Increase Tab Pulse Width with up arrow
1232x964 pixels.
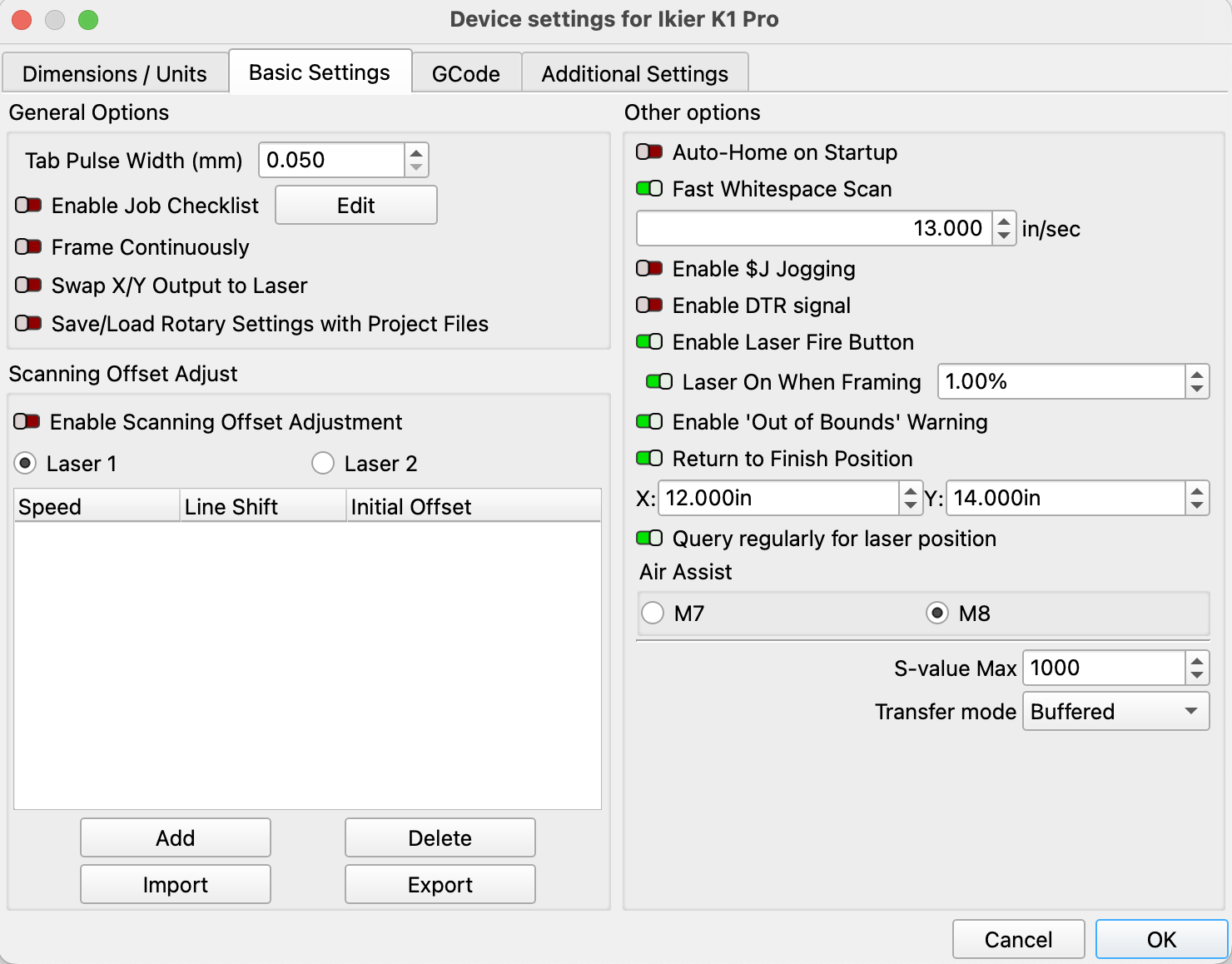416,153
